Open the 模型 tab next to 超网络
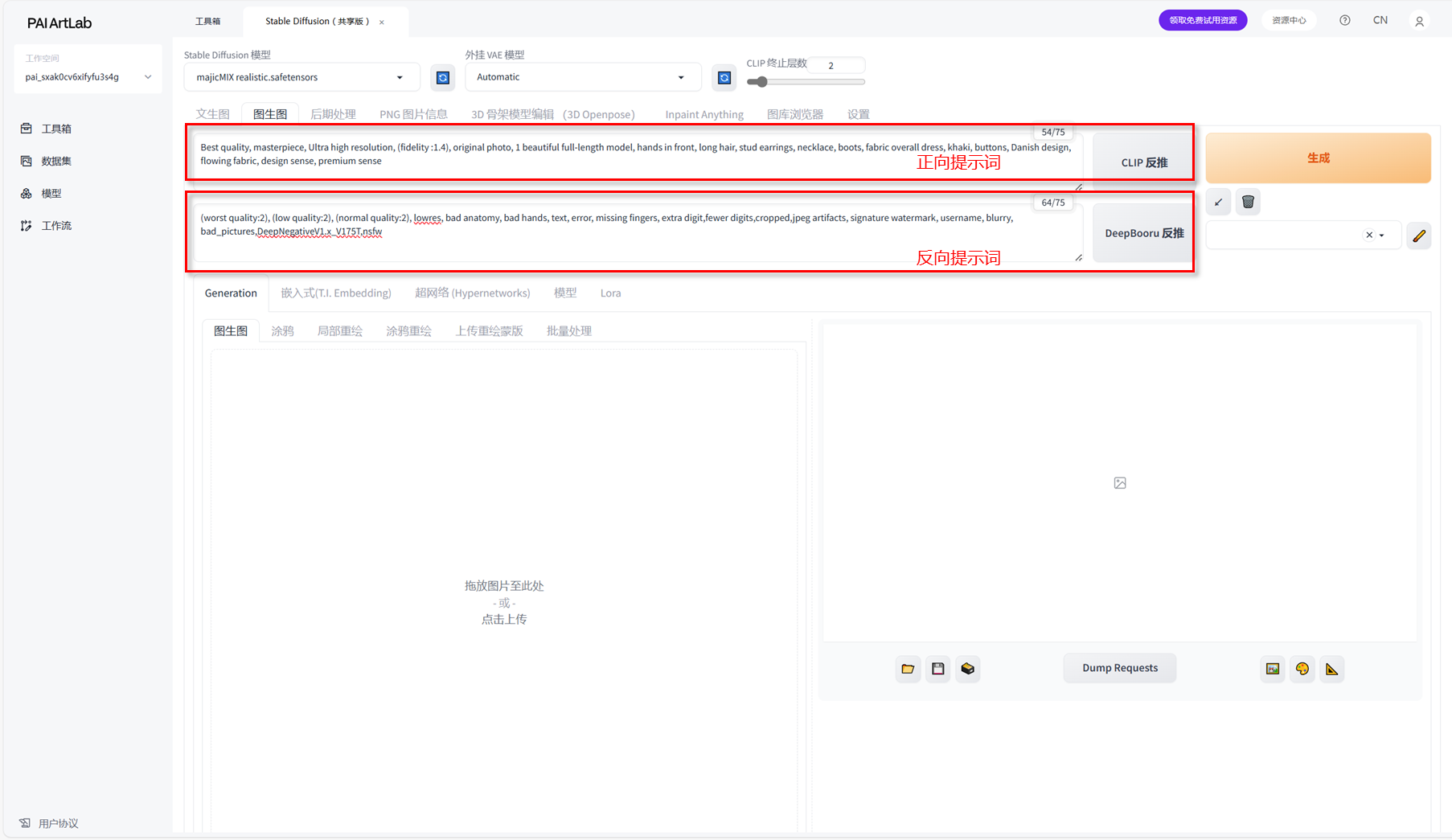 (x=565, y=293)
